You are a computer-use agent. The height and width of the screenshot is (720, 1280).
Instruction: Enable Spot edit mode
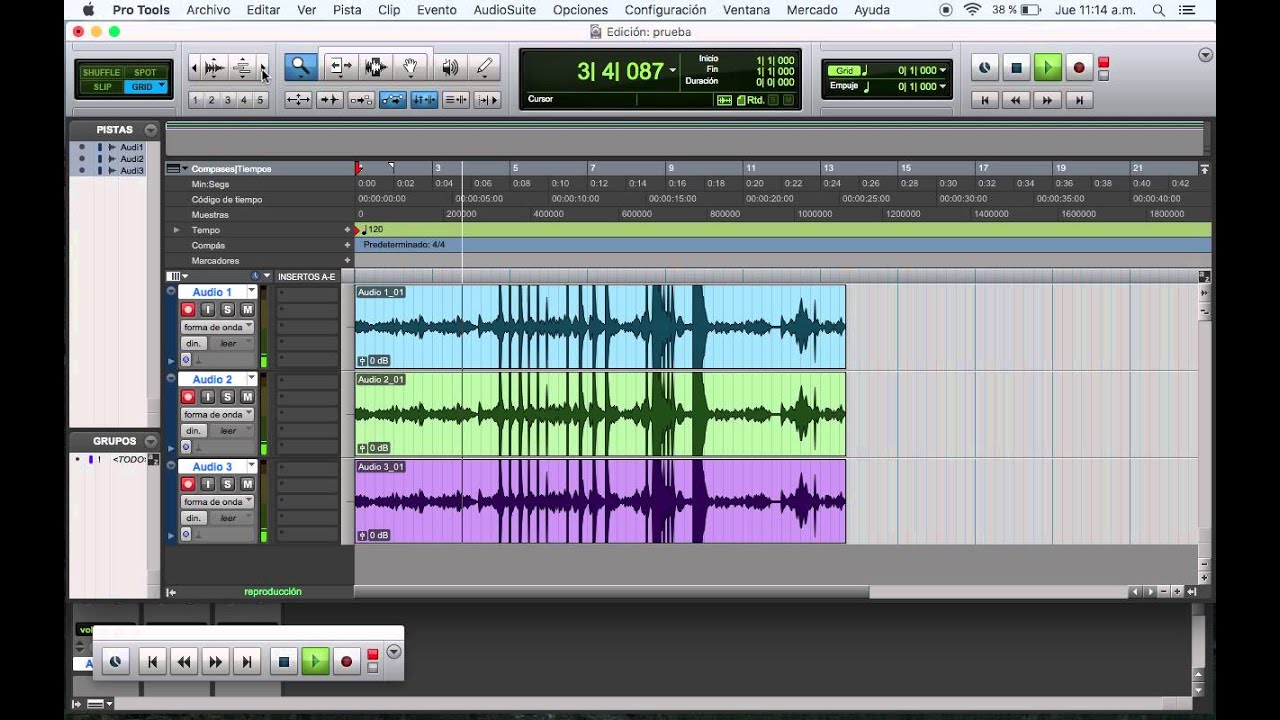click(x=145, y=72)
